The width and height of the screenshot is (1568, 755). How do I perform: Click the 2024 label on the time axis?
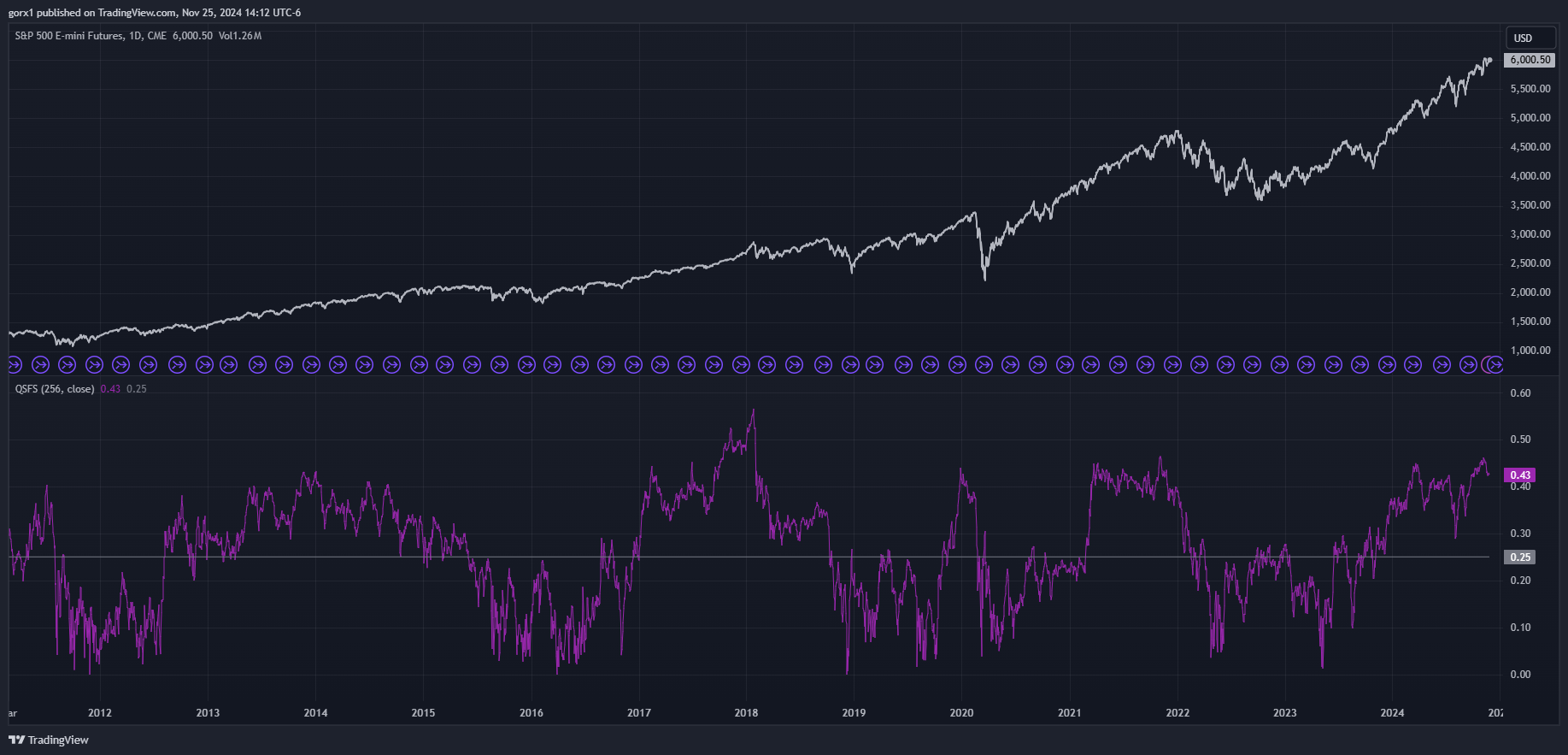pos(1392,713)
